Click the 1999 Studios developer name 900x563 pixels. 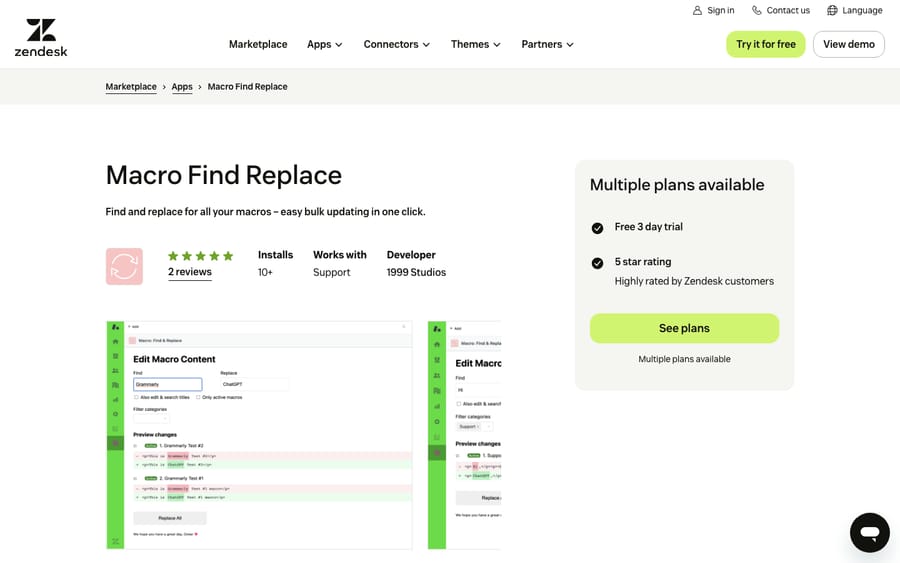[416, 272]
